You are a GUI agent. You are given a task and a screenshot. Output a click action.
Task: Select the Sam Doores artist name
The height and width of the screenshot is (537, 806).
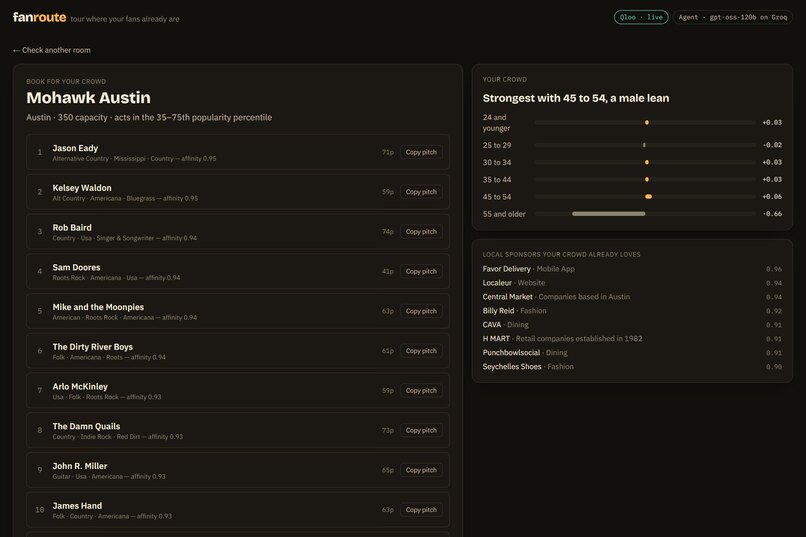tap(76, 267)
